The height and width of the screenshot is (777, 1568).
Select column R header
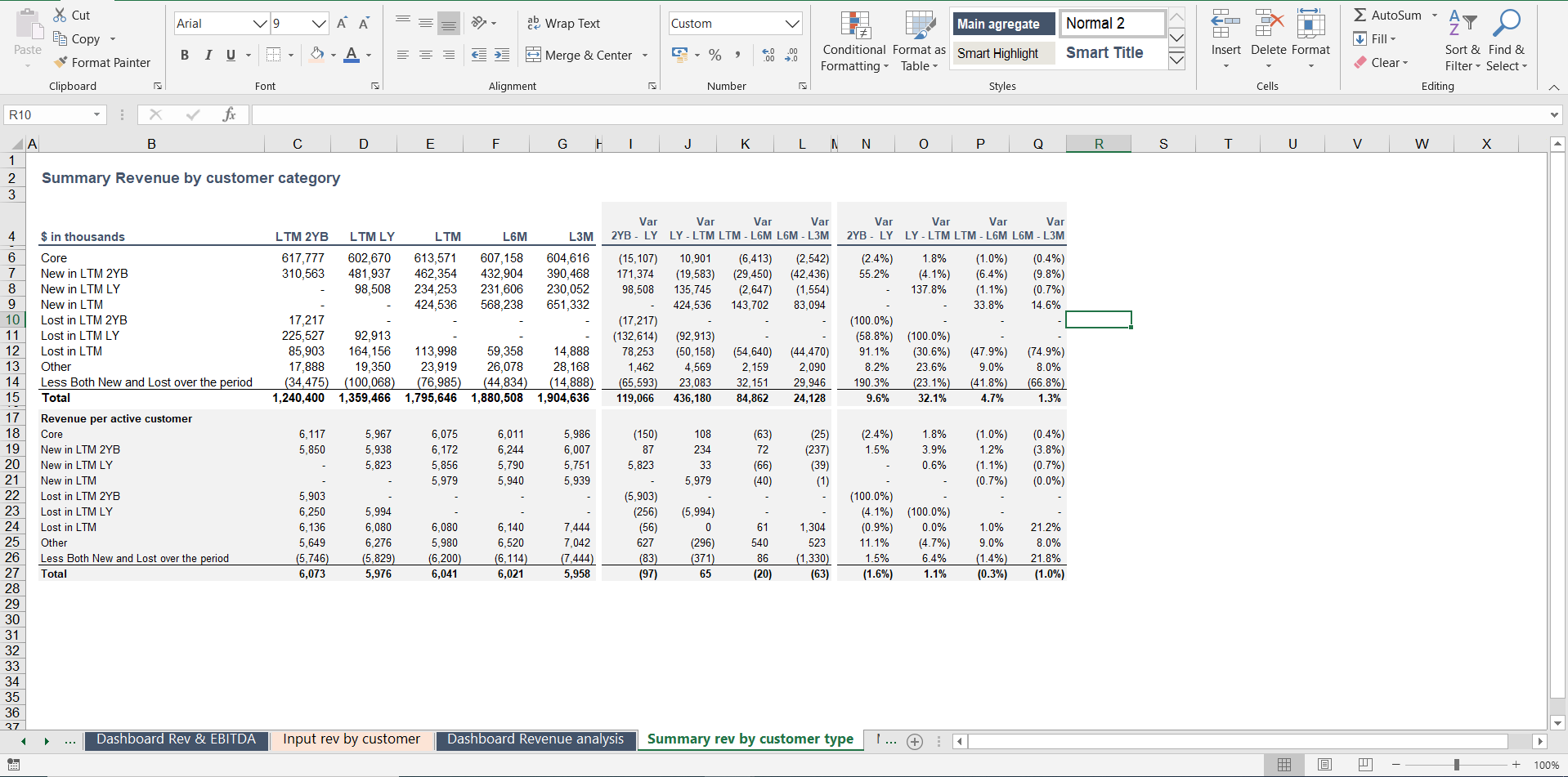[1099, 144]
